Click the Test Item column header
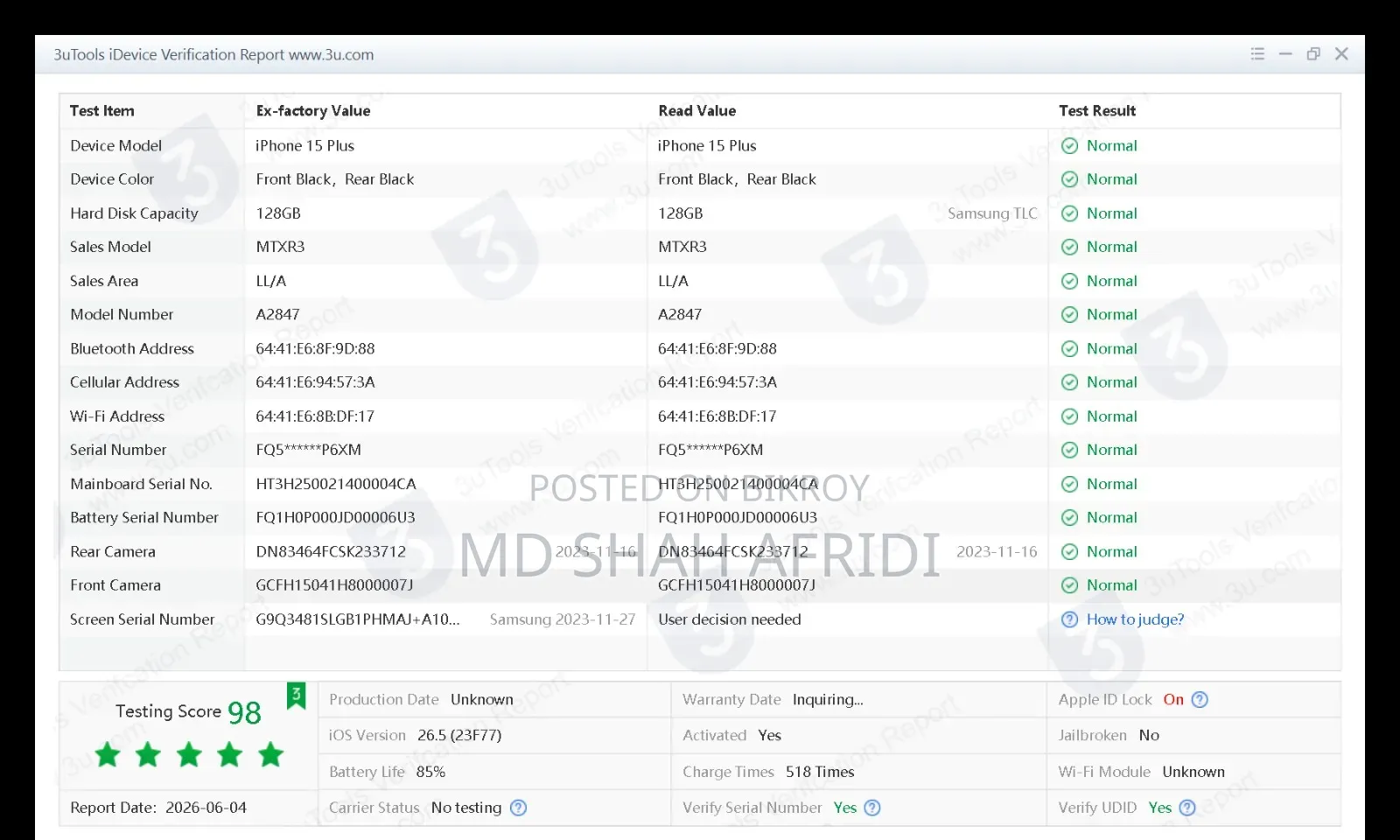 tap(101, 111)
